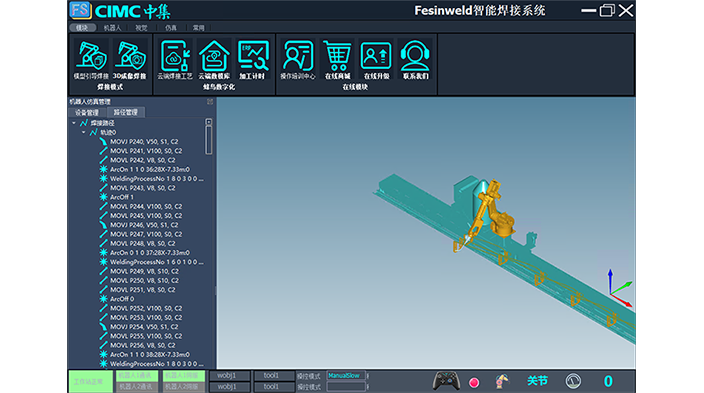
Task: Select MOVL P248, V8, S0, C2 row
Action: (143, 243)
